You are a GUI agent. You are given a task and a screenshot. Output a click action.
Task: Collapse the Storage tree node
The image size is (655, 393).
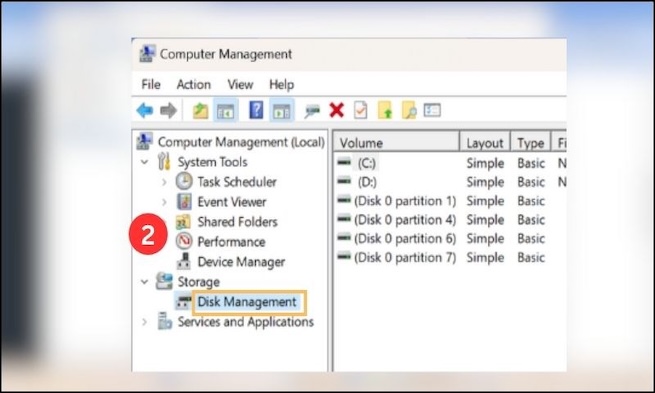(x=145, y=282)
